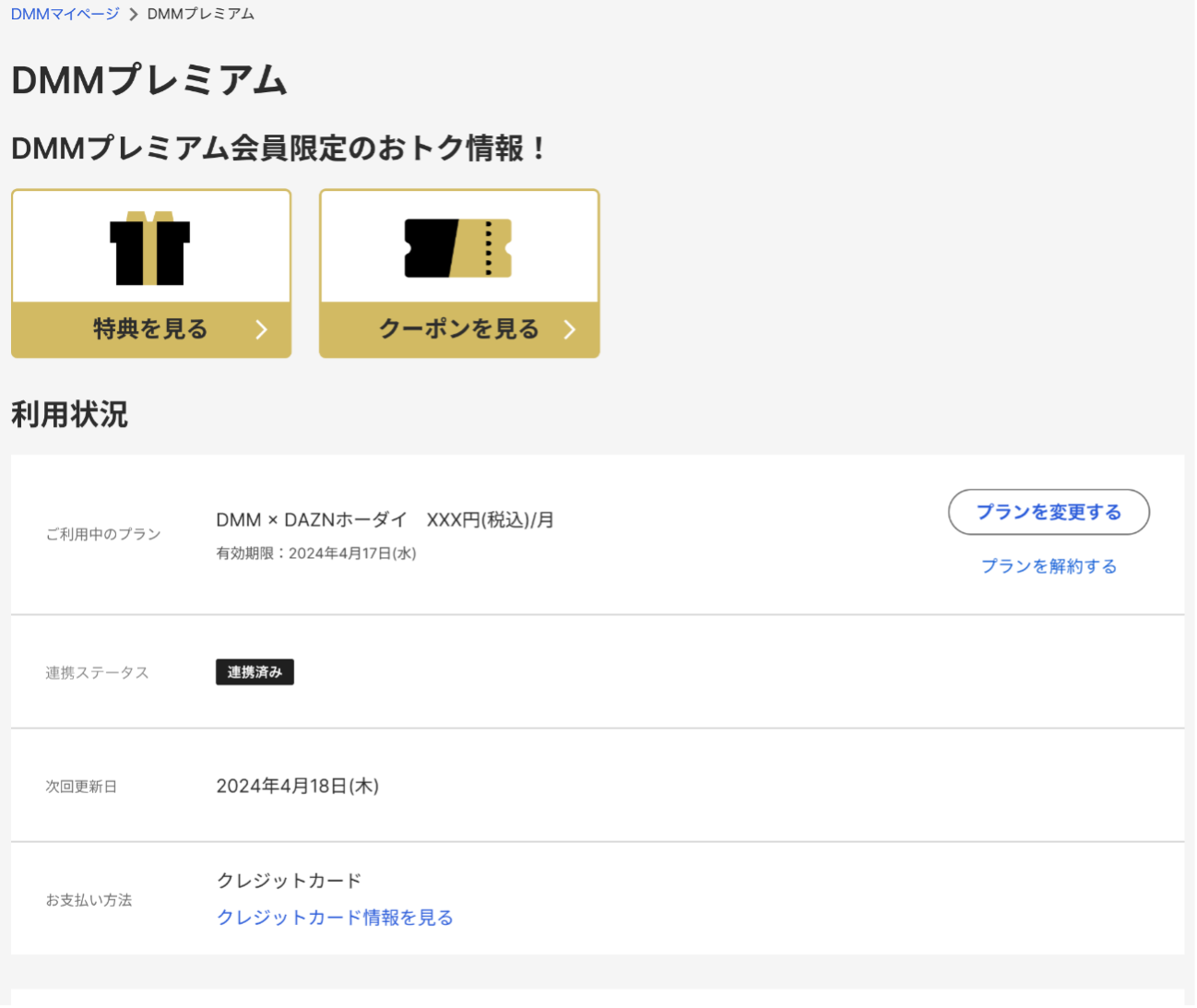Click the next renewal date 2024年4月18日
Viewport: 1197px width, 1008px height.
click(x=297, y=786)
